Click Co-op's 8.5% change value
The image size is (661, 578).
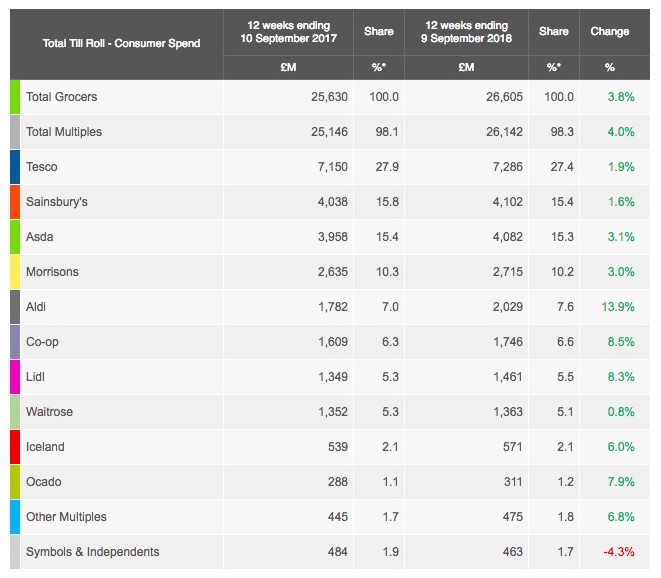[621, 342]
